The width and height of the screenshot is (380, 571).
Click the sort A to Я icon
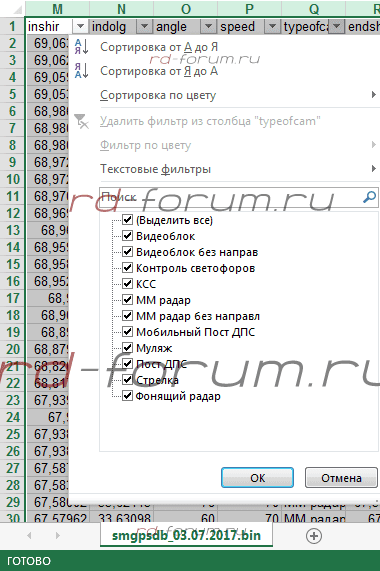click(x=81, y=47)
